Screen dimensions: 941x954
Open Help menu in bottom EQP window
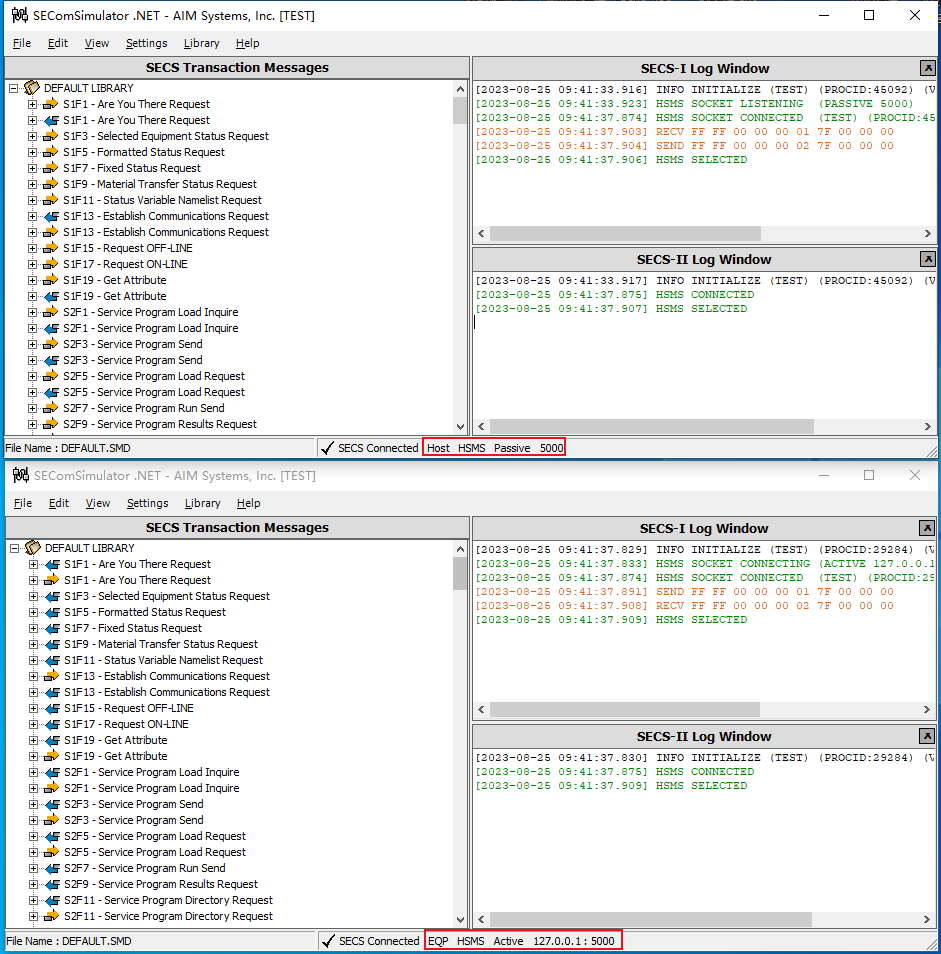[248, 503]
